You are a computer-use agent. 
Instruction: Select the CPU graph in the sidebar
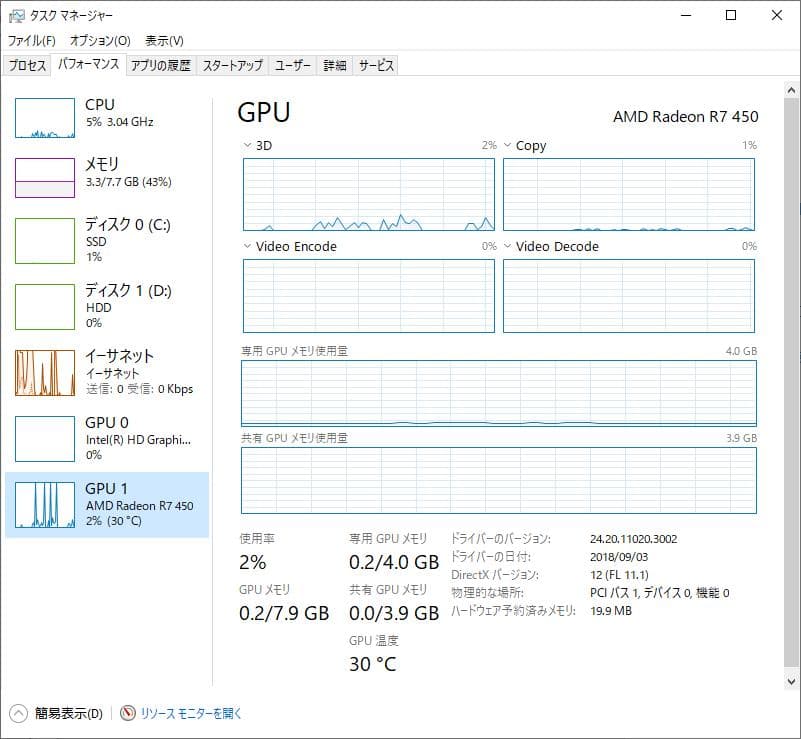tap(107, 115)
